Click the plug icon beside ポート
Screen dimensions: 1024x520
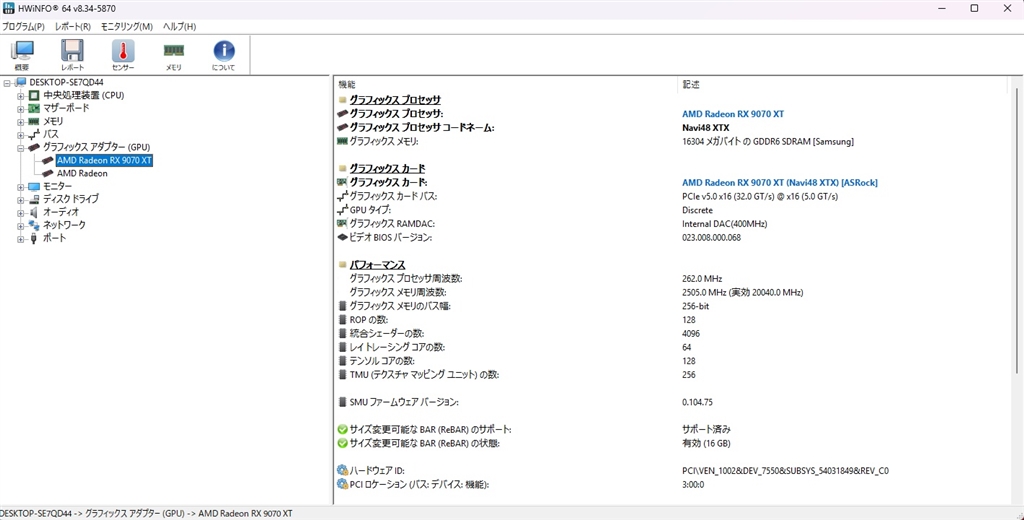[34, 238]
